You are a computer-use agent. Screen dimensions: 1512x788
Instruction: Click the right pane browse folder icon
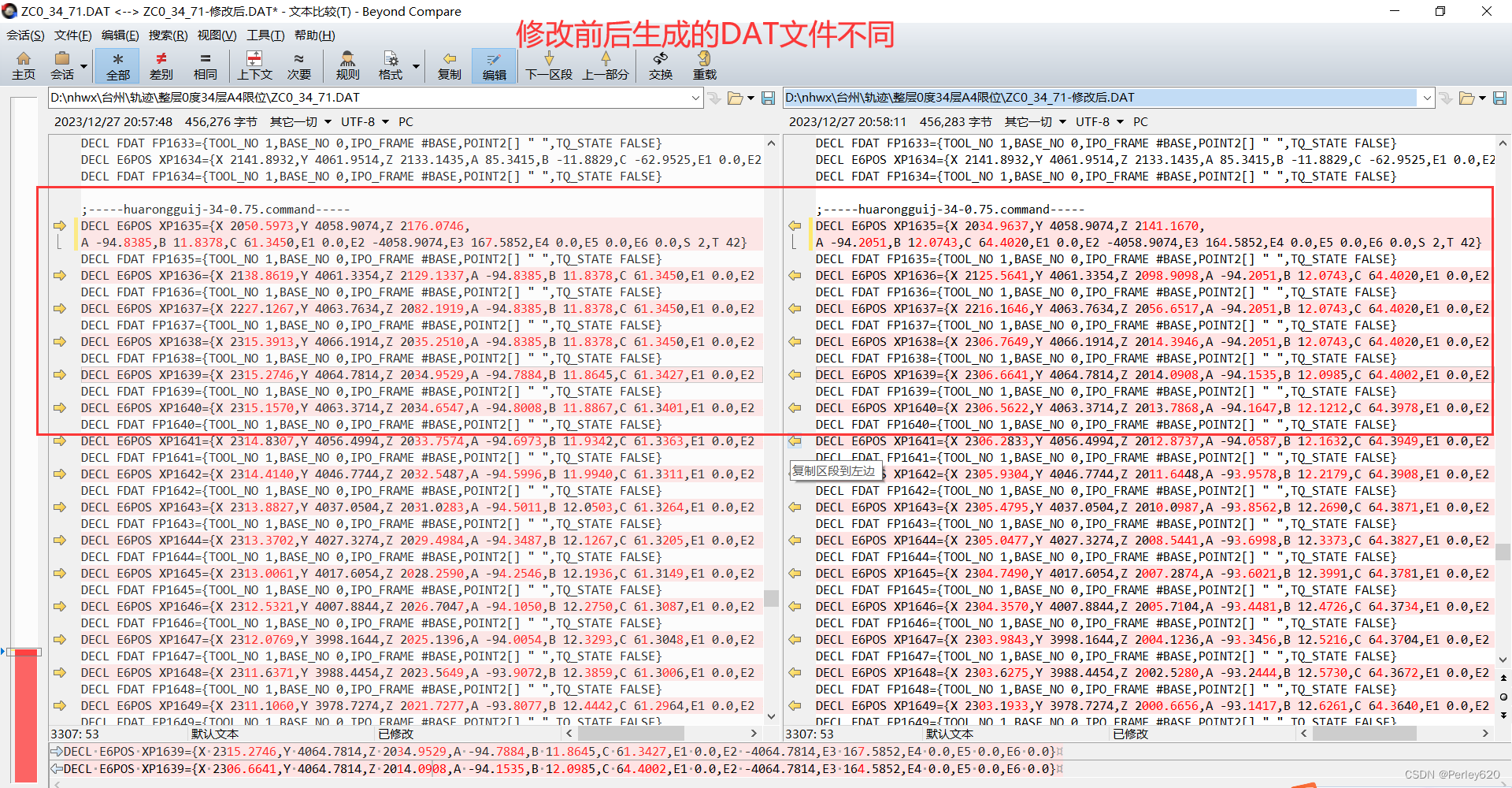click(1466, 98)
